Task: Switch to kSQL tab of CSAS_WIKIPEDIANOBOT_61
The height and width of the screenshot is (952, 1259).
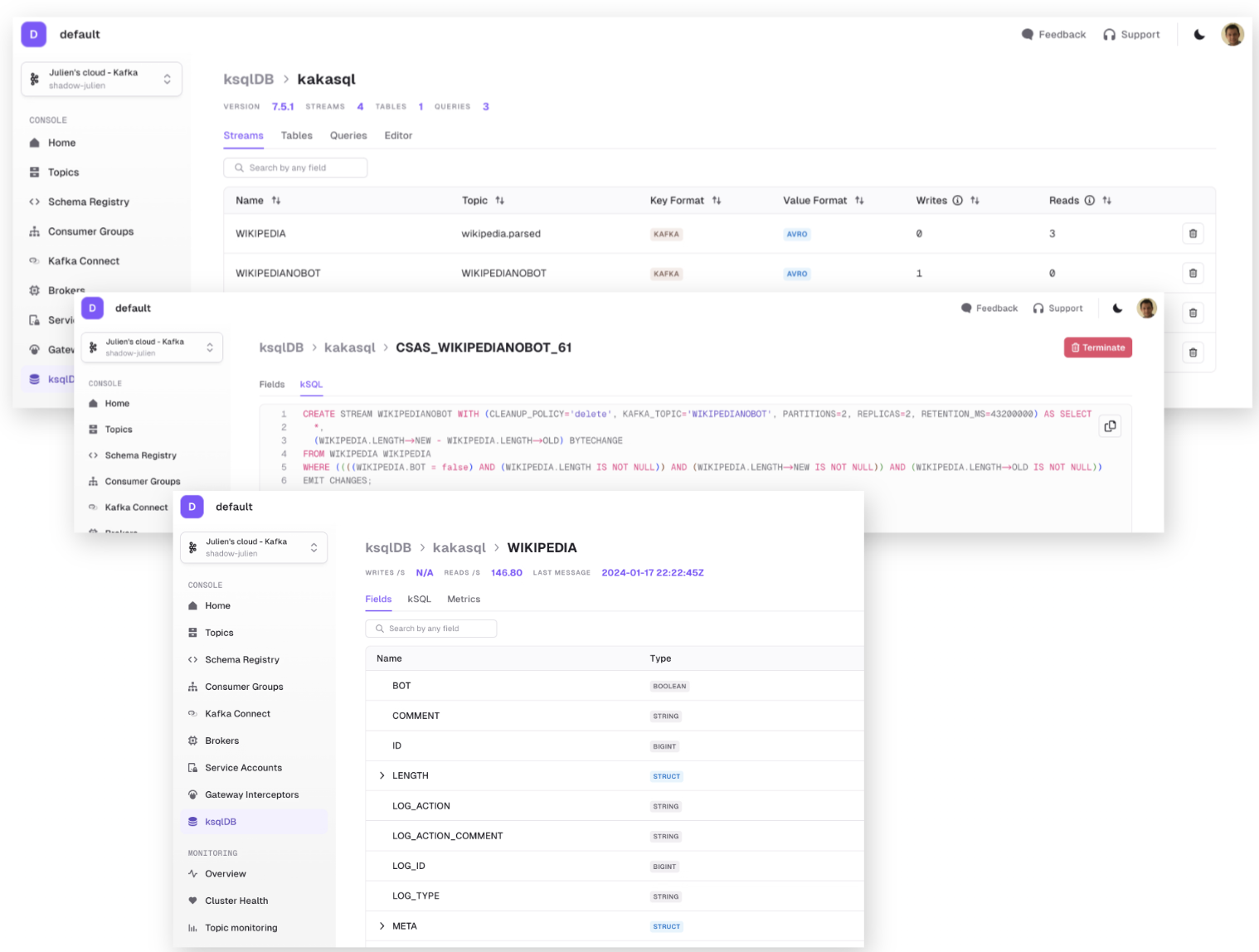Action: point(311,385)
